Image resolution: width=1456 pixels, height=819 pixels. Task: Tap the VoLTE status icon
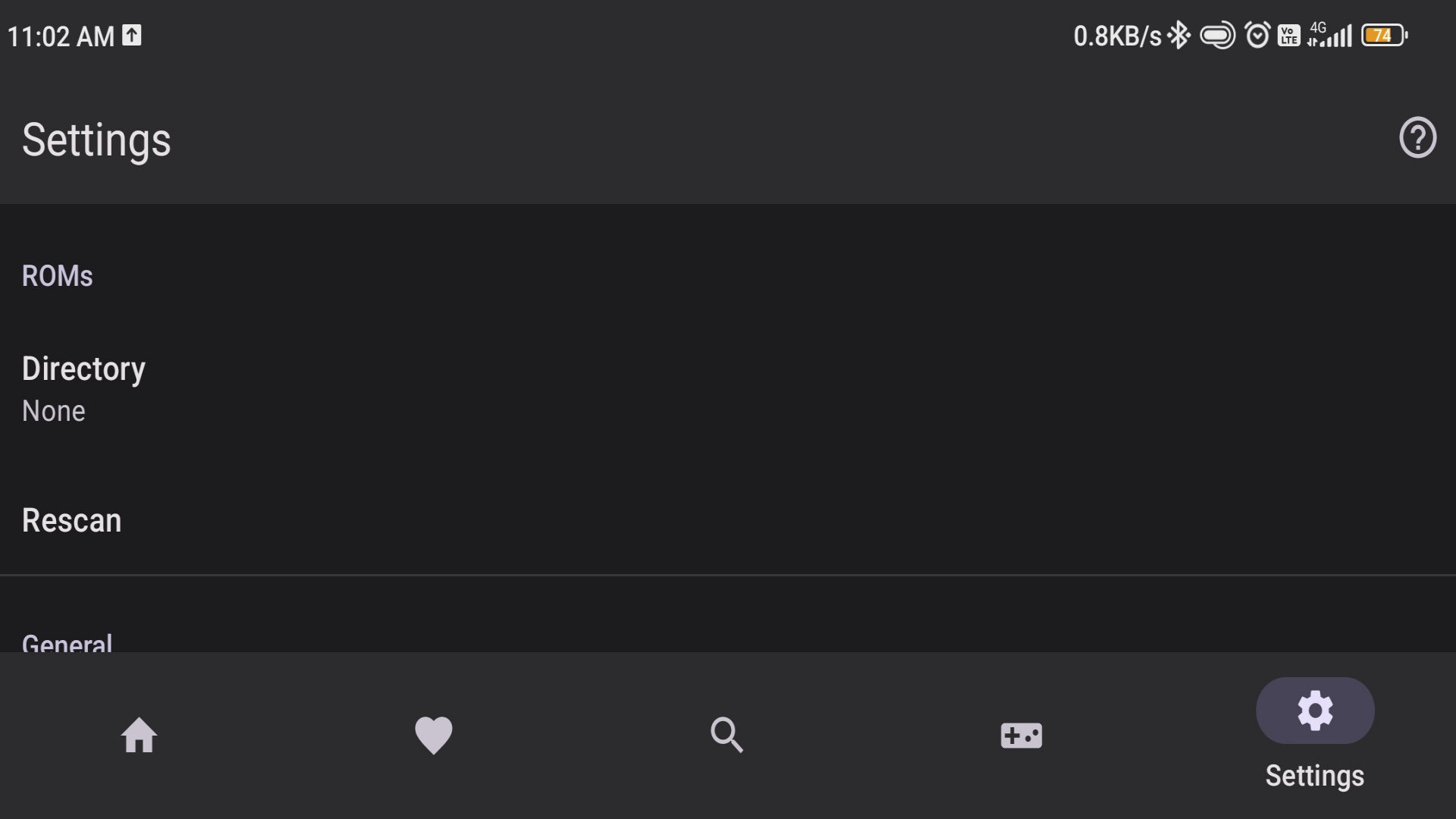coord(1288,36)
